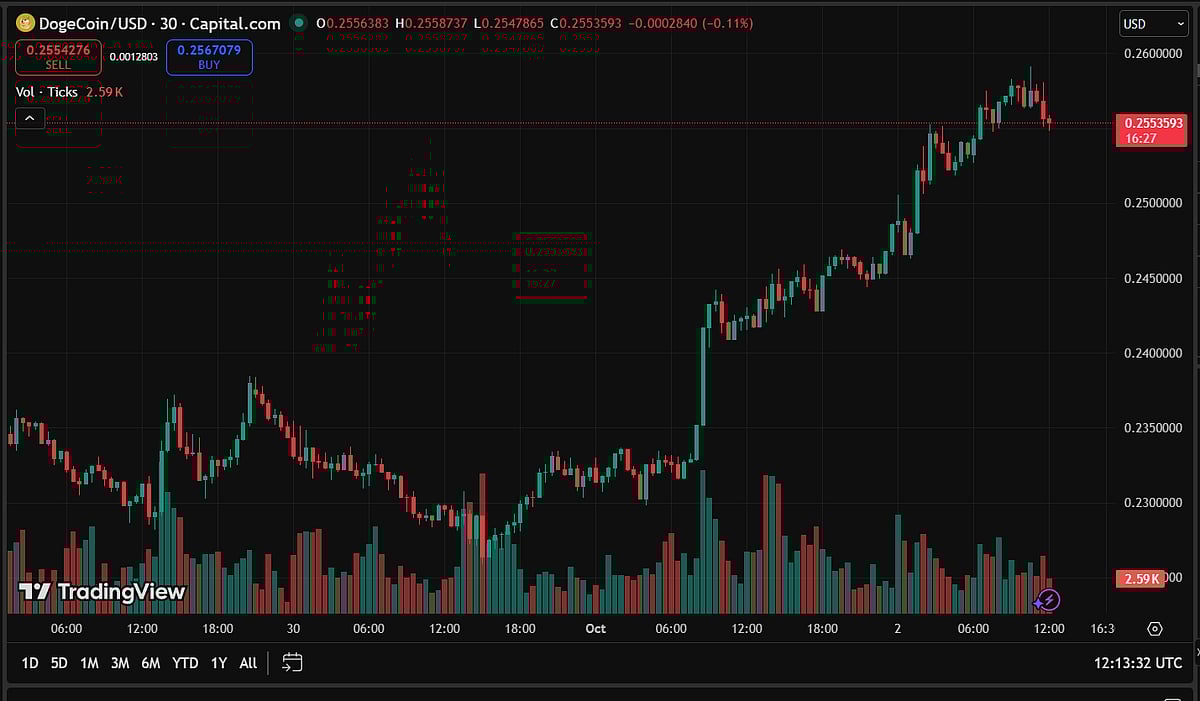Image resolution: width=1200 pixels, height=701 pixels.
Task: Collapse the SELL/BUY panel with the chevron
Action: tap(29, 117)
